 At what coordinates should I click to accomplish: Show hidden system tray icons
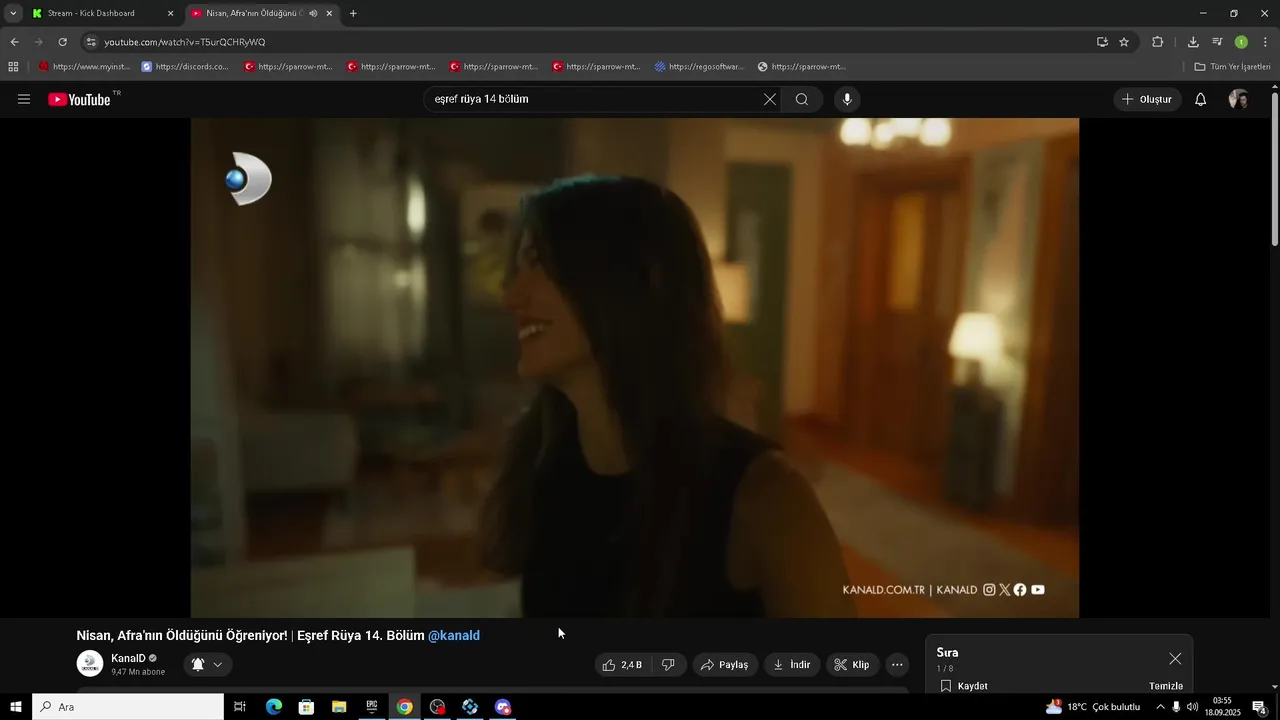[1160, 707]
